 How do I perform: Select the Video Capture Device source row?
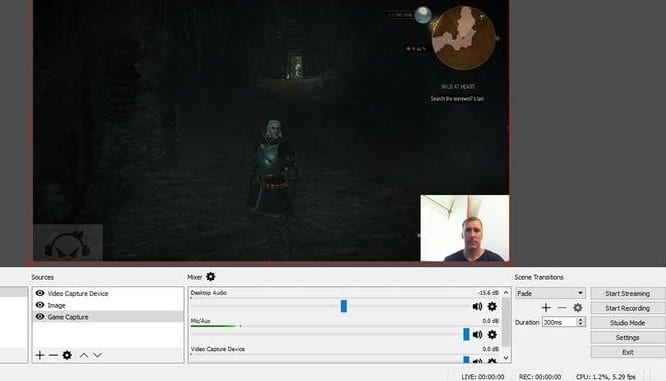108,293
